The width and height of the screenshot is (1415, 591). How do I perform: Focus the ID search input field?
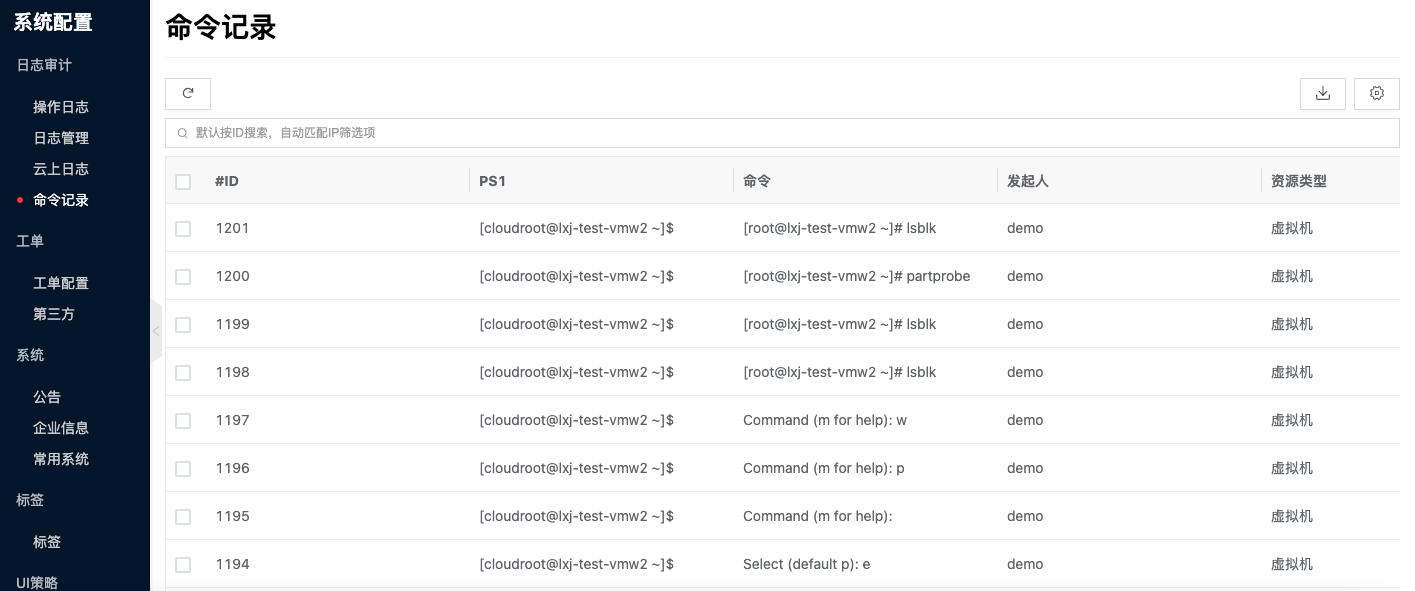[782, 133]
